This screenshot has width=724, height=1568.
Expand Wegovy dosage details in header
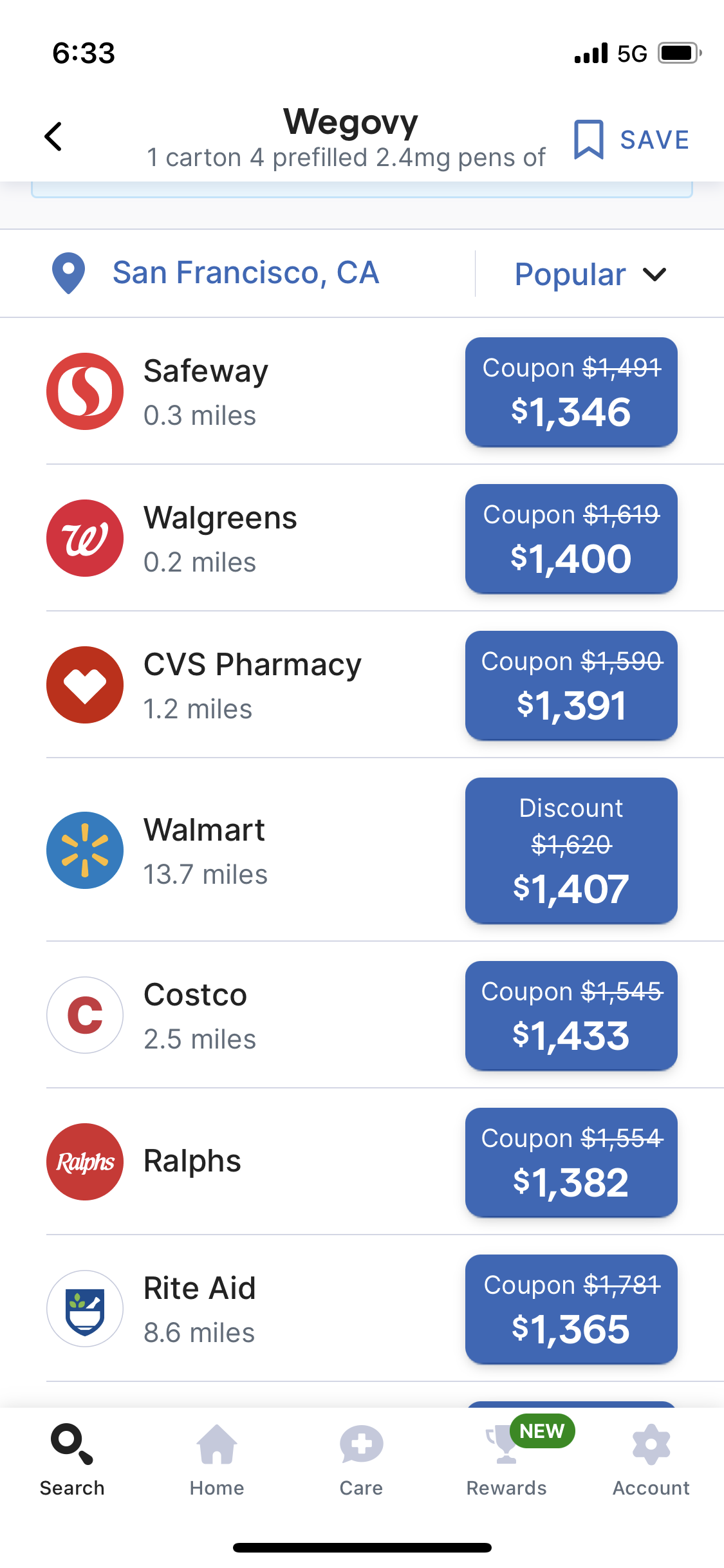[x=346, y=157]
